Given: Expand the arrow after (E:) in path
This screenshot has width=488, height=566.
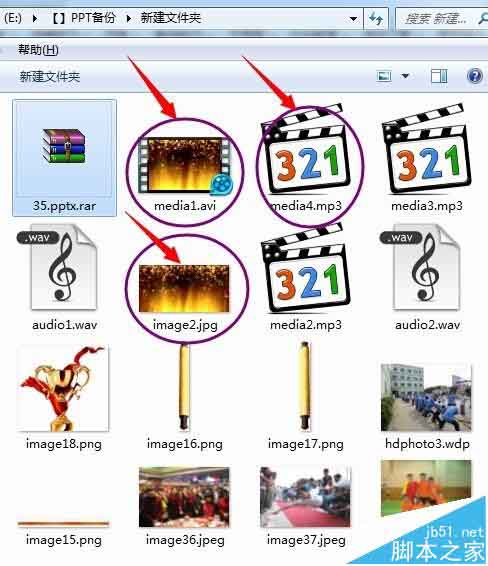Looking at the screenshot, I should (35, 18).
